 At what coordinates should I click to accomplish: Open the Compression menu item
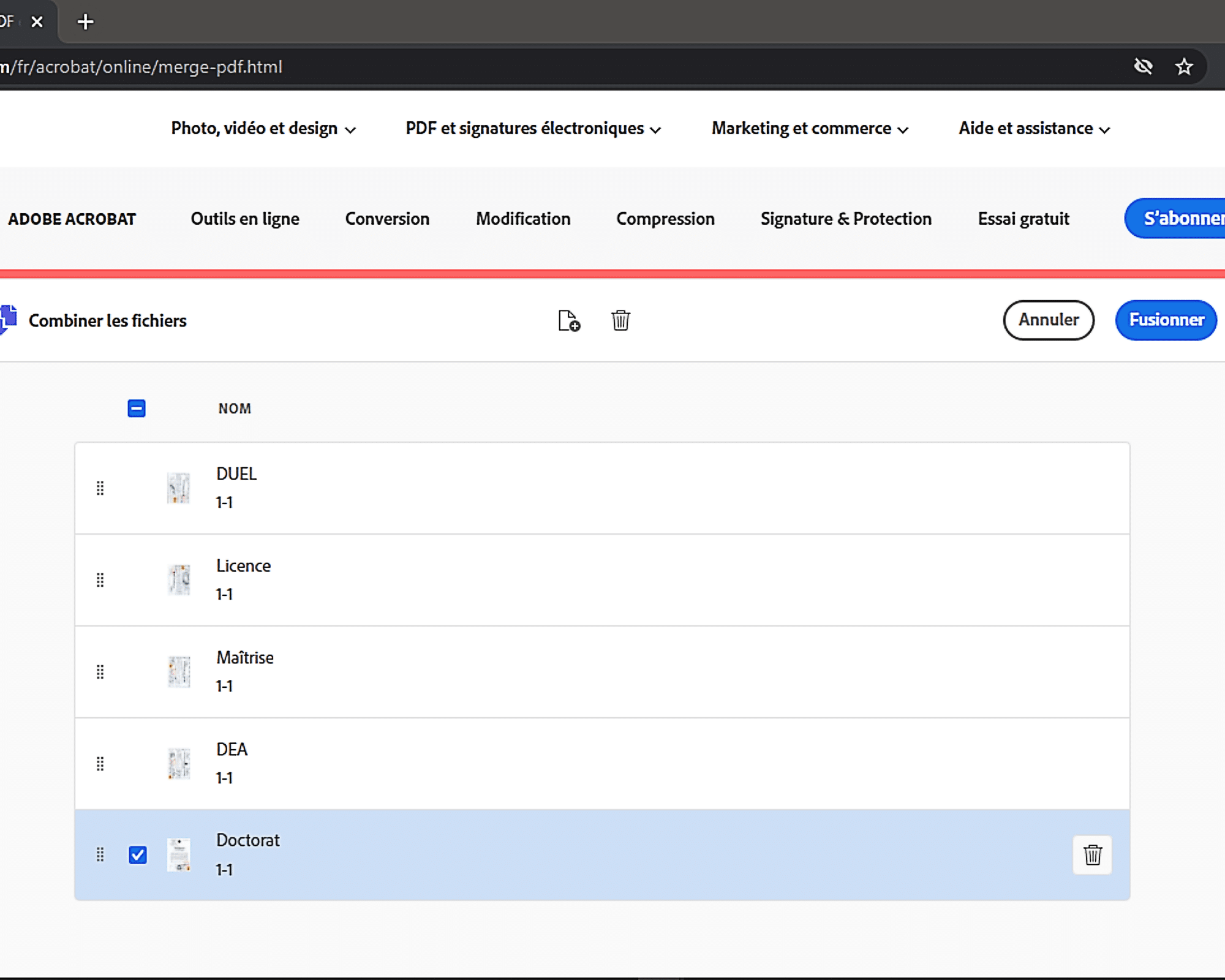tap(665, 219)
